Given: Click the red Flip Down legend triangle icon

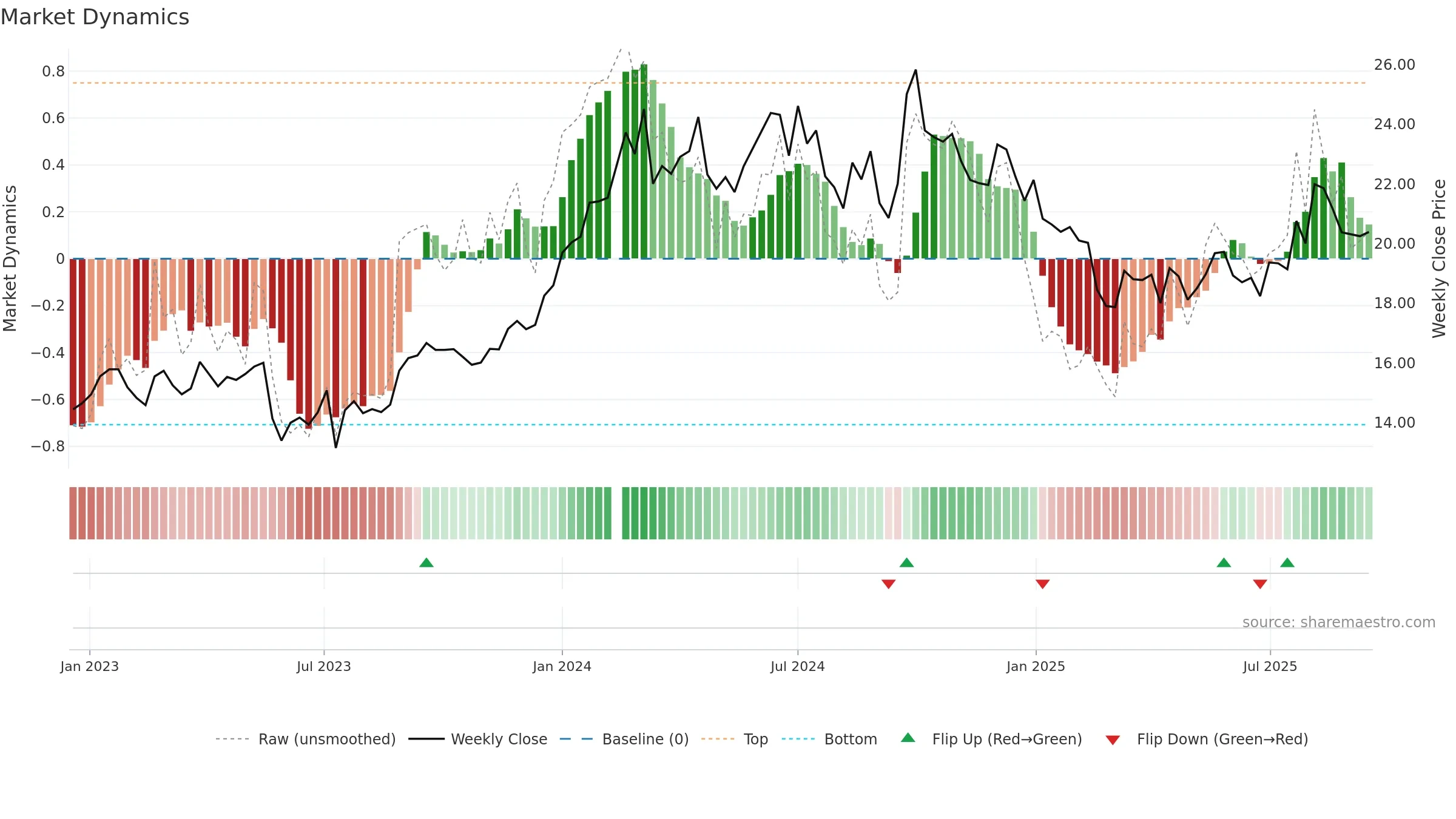Looking at the screenshot, I should (1113, 740).
